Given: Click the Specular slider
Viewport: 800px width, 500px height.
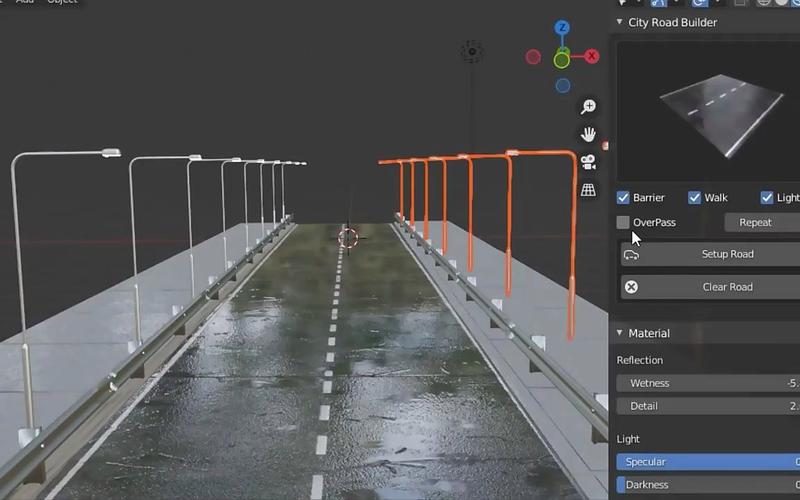Looking at the screenshot, I should pyautogui.click(x=708, y=462).
